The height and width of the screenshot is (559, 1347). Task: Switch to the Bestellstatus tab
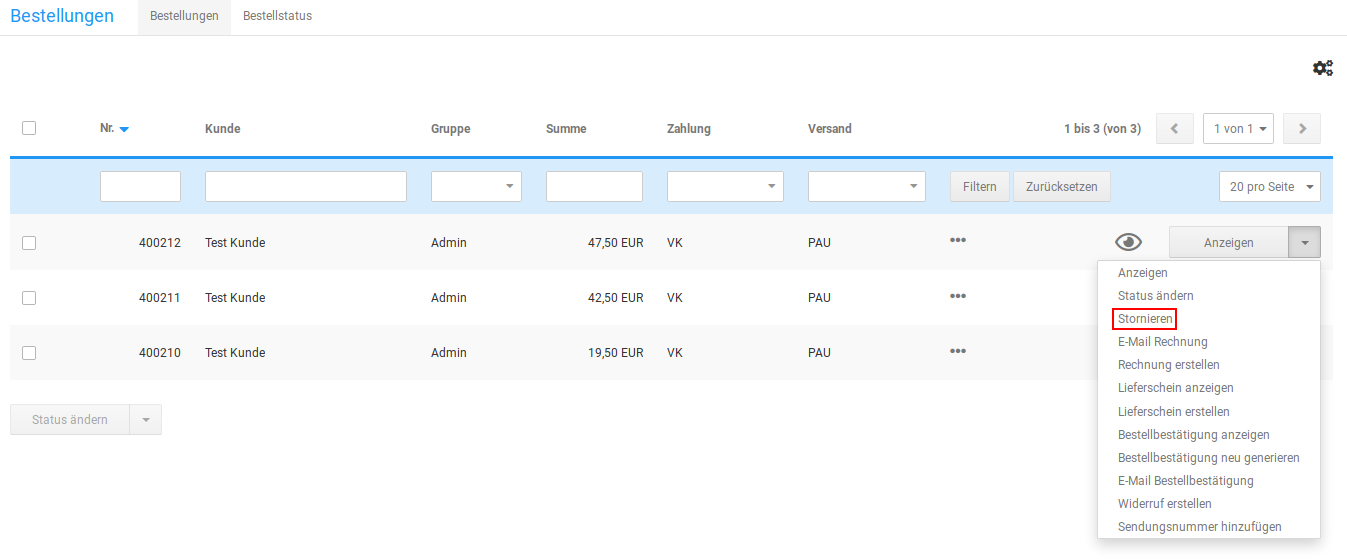277,16
